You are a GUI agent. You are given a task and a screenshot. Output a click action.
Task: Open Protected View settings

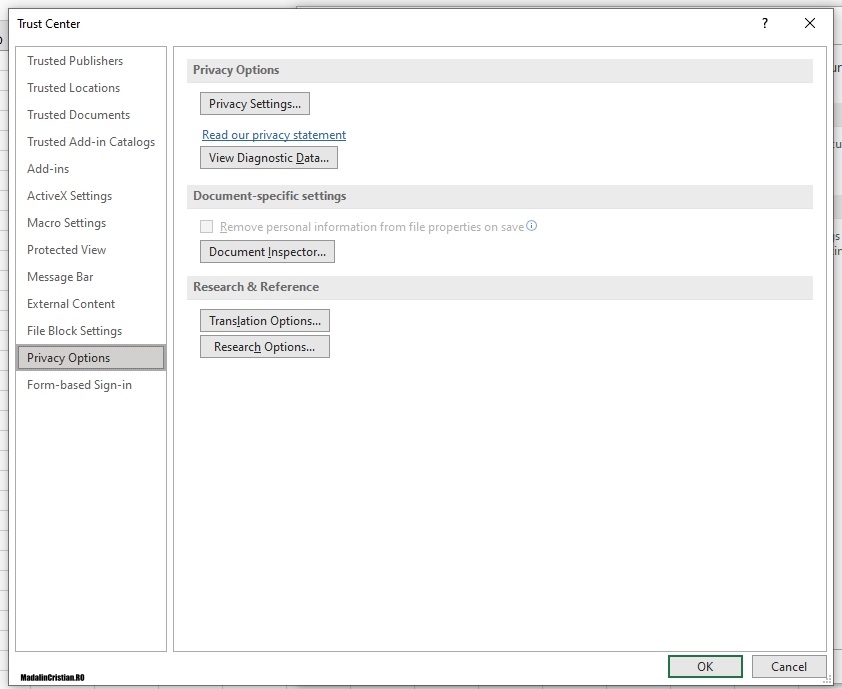point(66,250)
